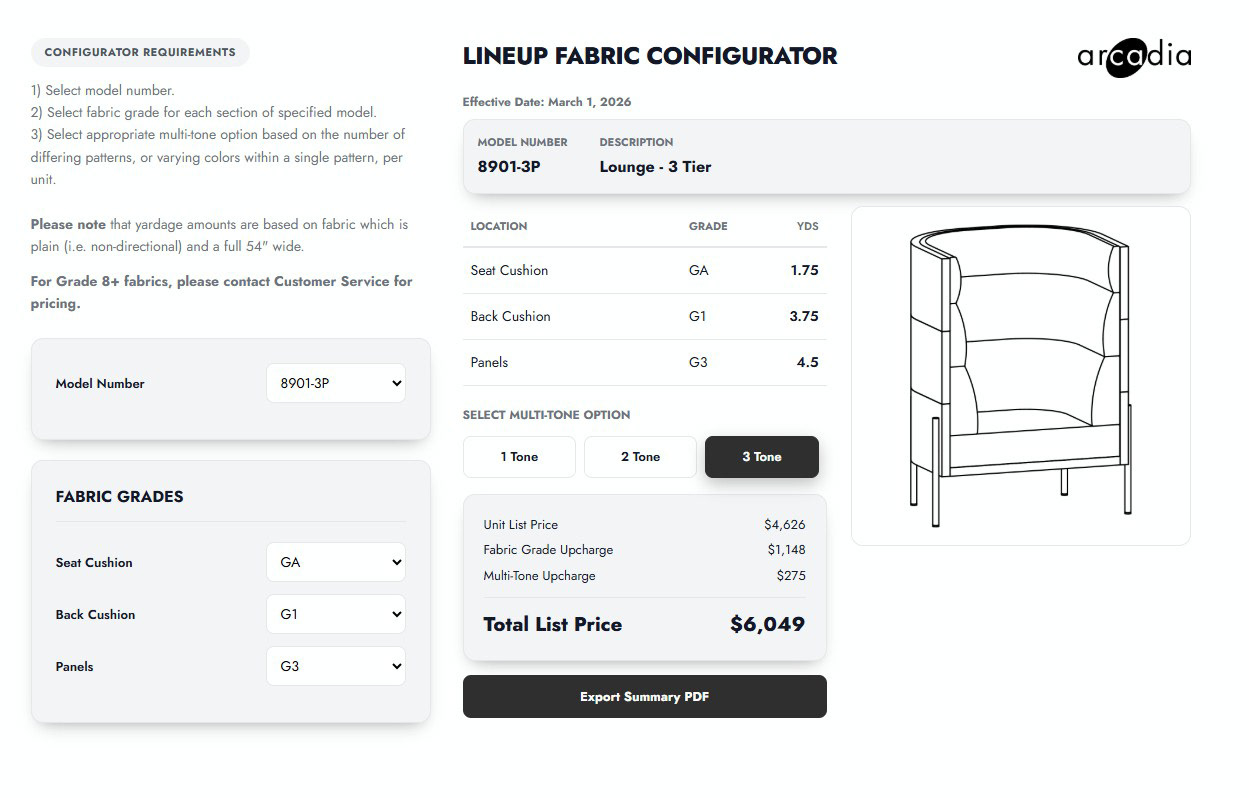This screenshot has height=798, width=1249.
Task: Click the Lineup Fabric Configurator title
Action: click(650, 56)
